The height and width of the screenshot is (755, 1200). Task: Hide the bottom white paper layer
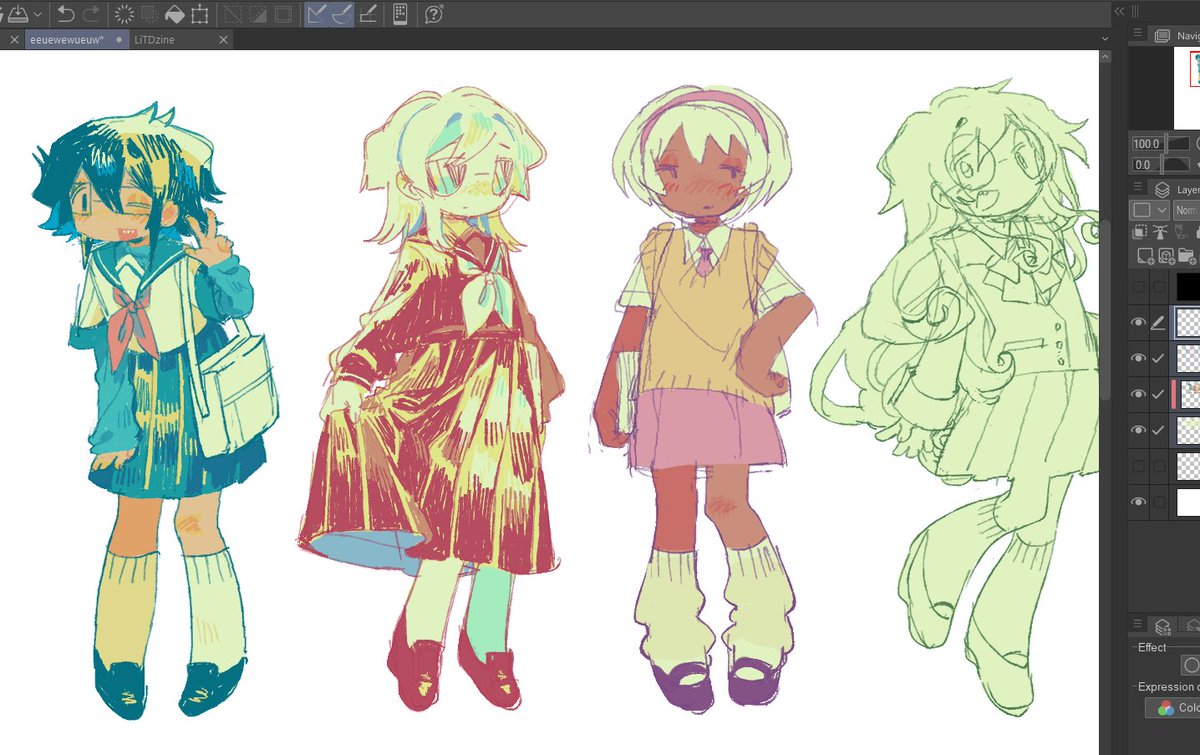click(x=1138, y=502)
